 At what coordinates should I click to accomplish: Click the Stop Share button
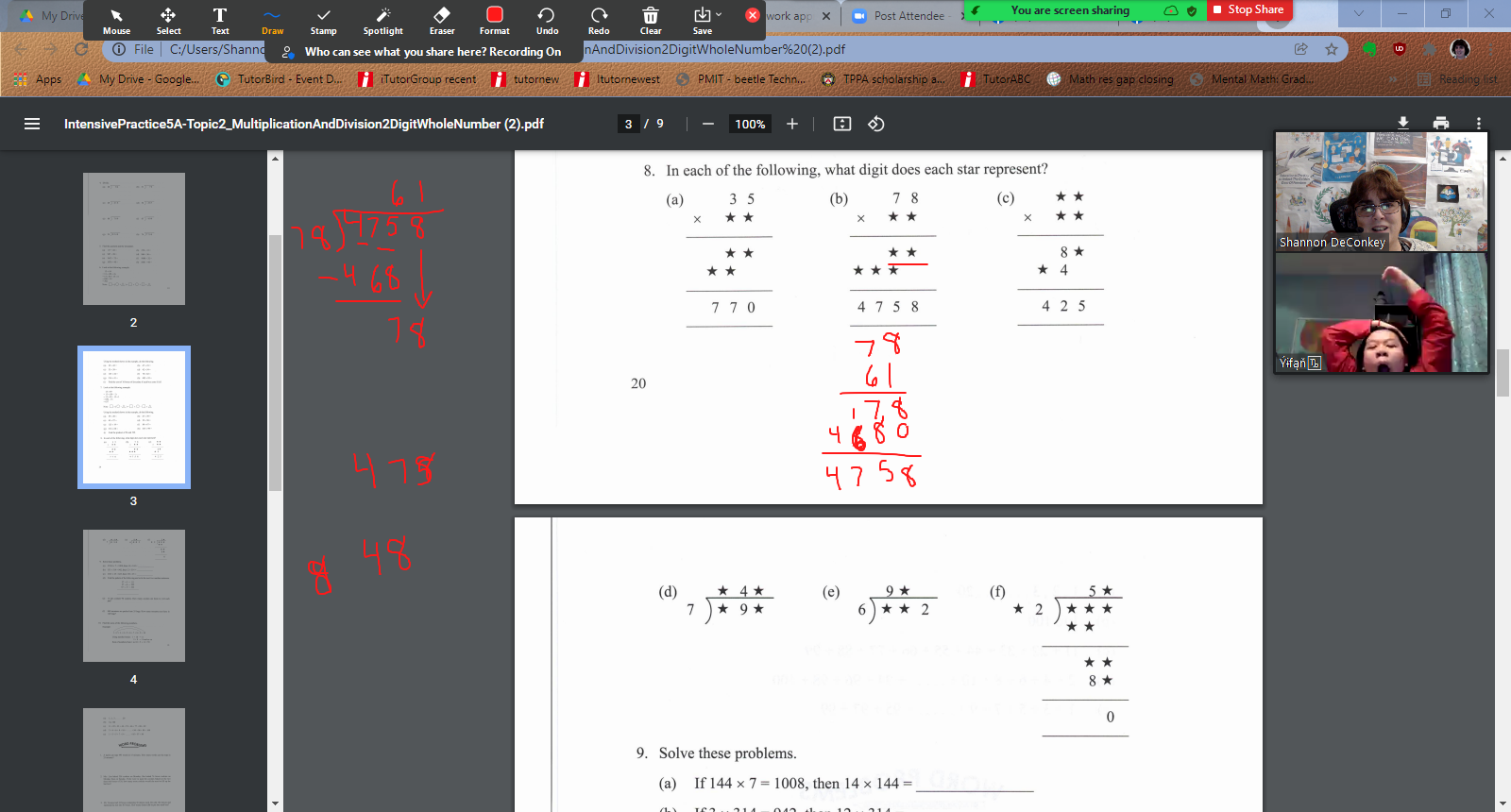click(x=1248, y=9)
